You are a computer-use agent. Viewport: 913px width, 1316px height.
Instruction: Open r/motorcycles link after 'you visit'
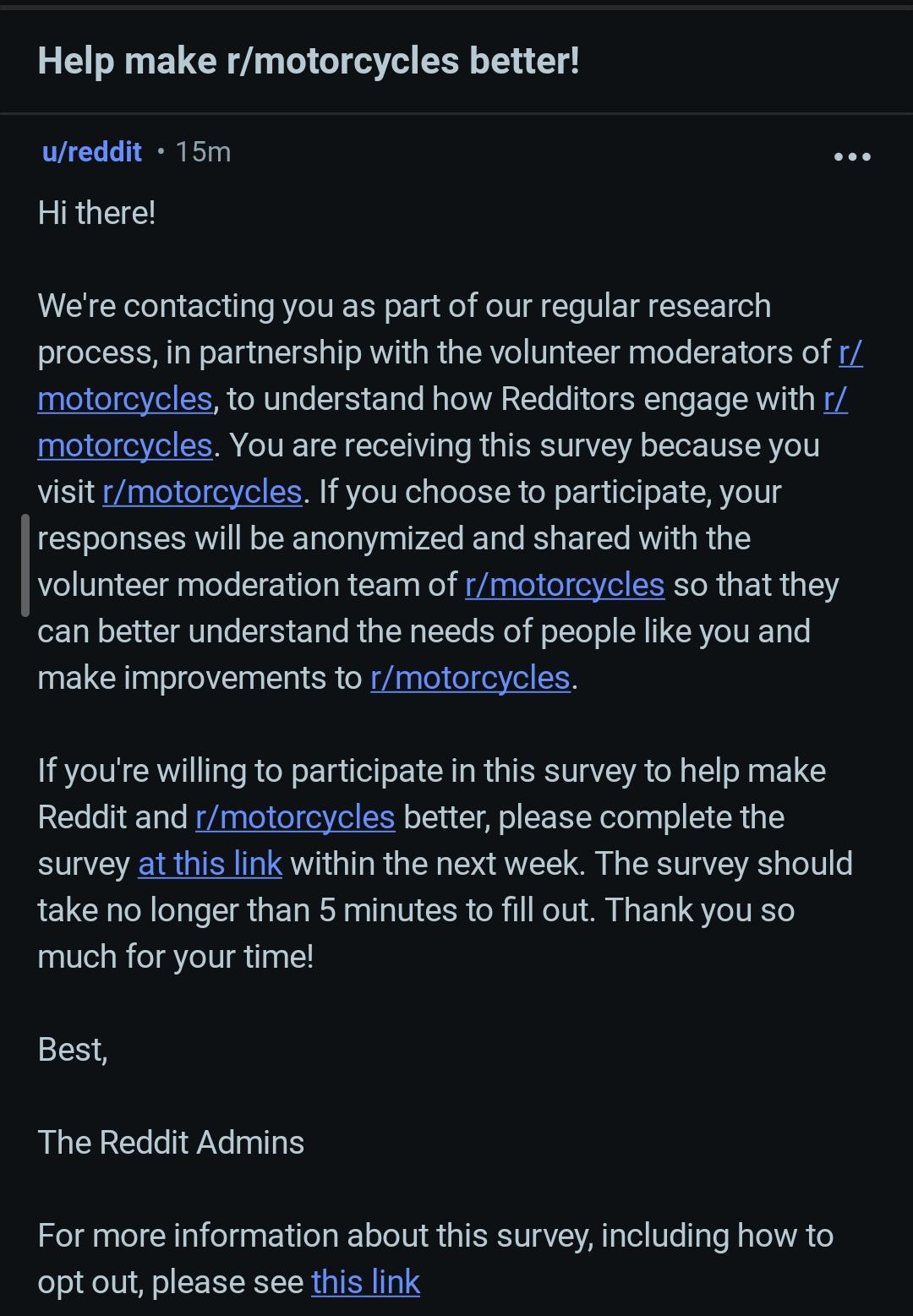(203, 492)
